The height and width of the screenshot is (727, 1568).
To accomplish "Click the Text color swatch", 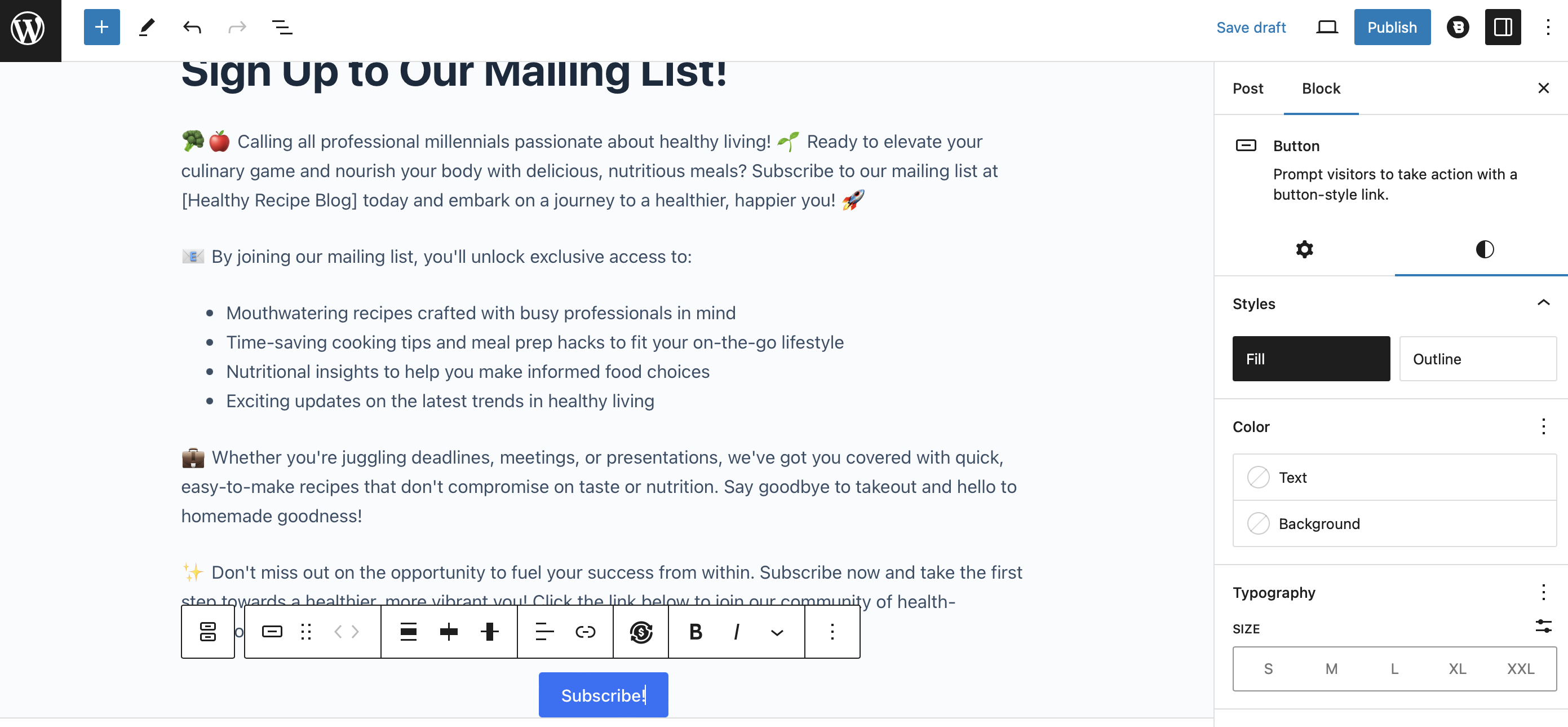I will (x=1259, y=477).
